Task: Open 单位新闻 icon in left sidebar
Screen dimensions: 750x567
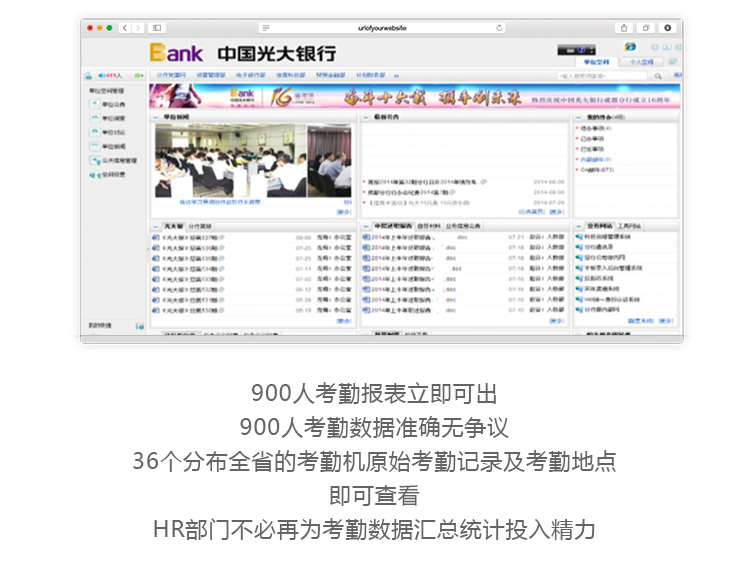Action: point(94,146)
